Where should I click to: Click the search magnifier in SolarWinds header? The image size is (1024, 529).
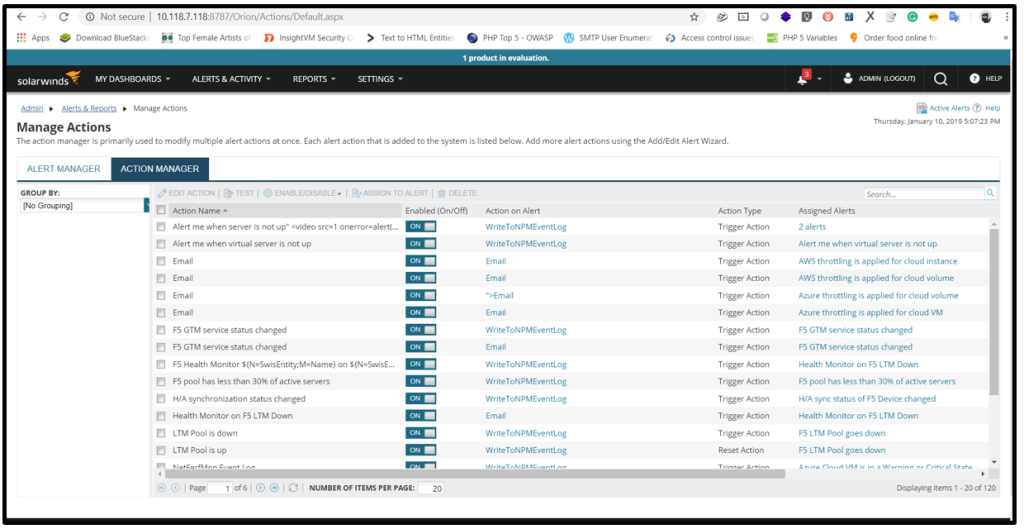tap(940, 79)
